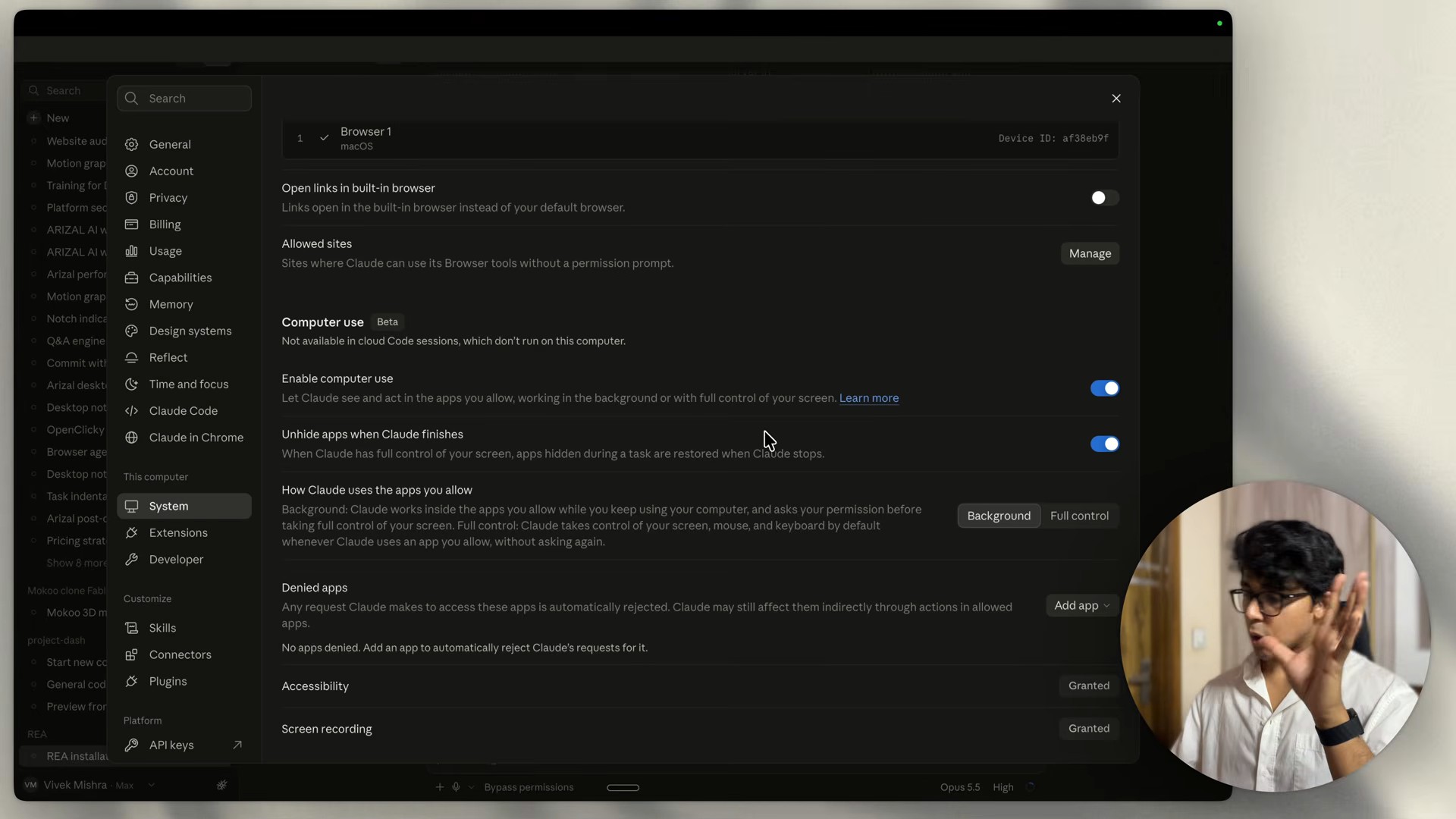Expand the Vivek Mishra account menu chevron
1456x819 pixels.
click(x=151, y=785)
